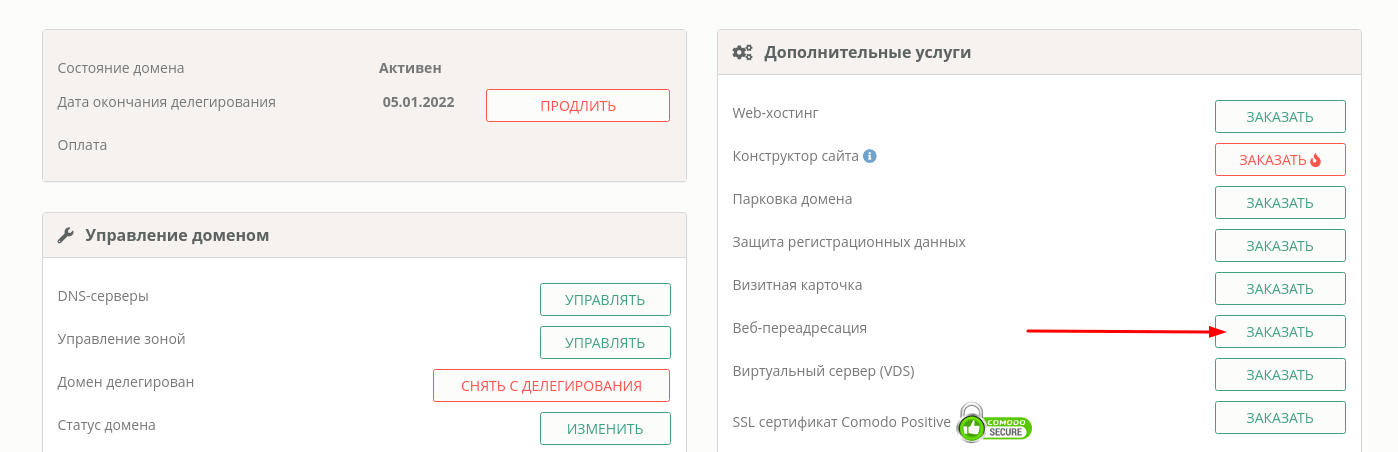Click the Дополнительные услуги panel header
Image resolution: width=1398 pixels, height=452 pixels.
[x=1040, y=52]
